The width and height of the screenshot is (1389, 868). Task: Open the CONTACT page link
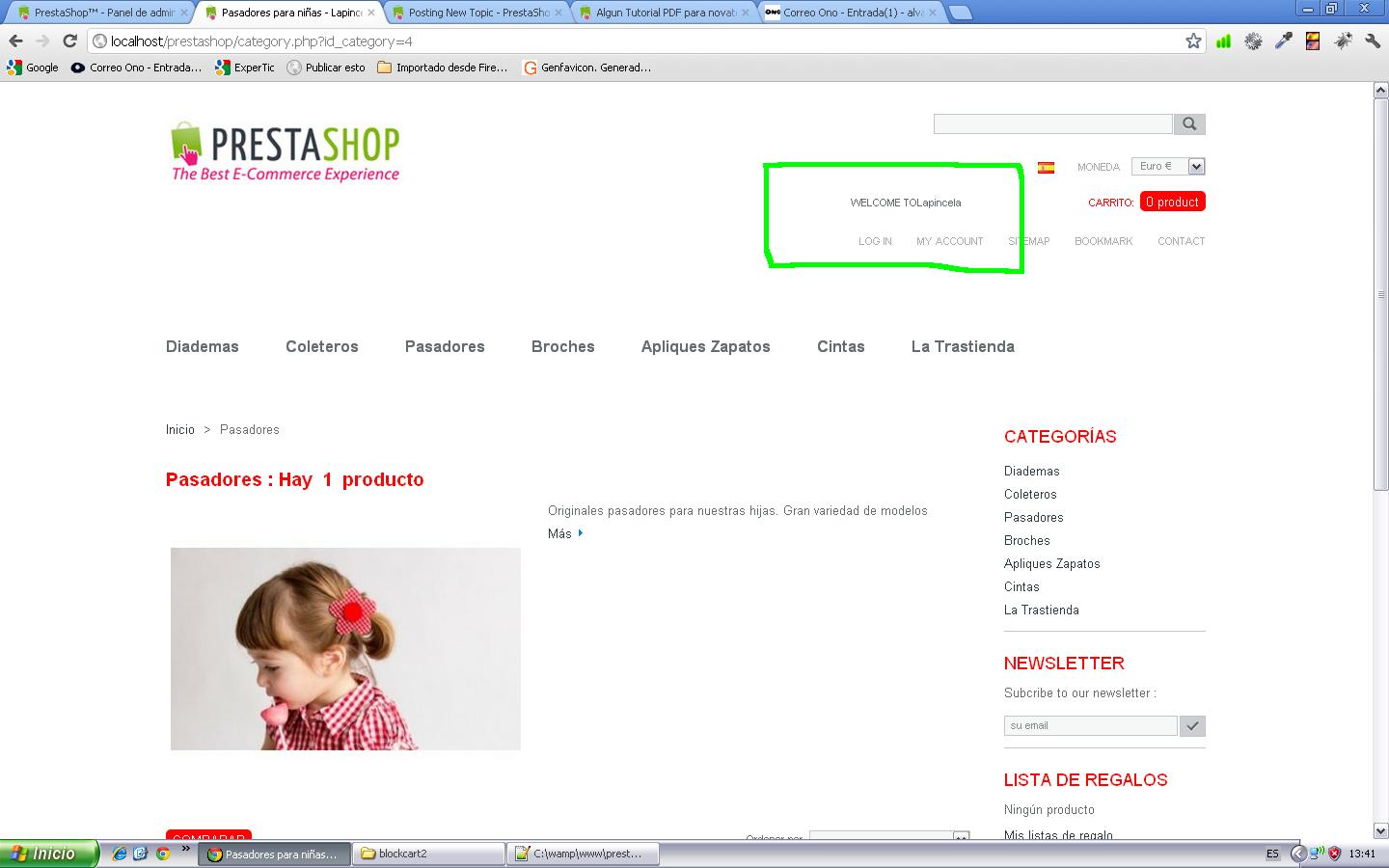(x=1182, y=241)
